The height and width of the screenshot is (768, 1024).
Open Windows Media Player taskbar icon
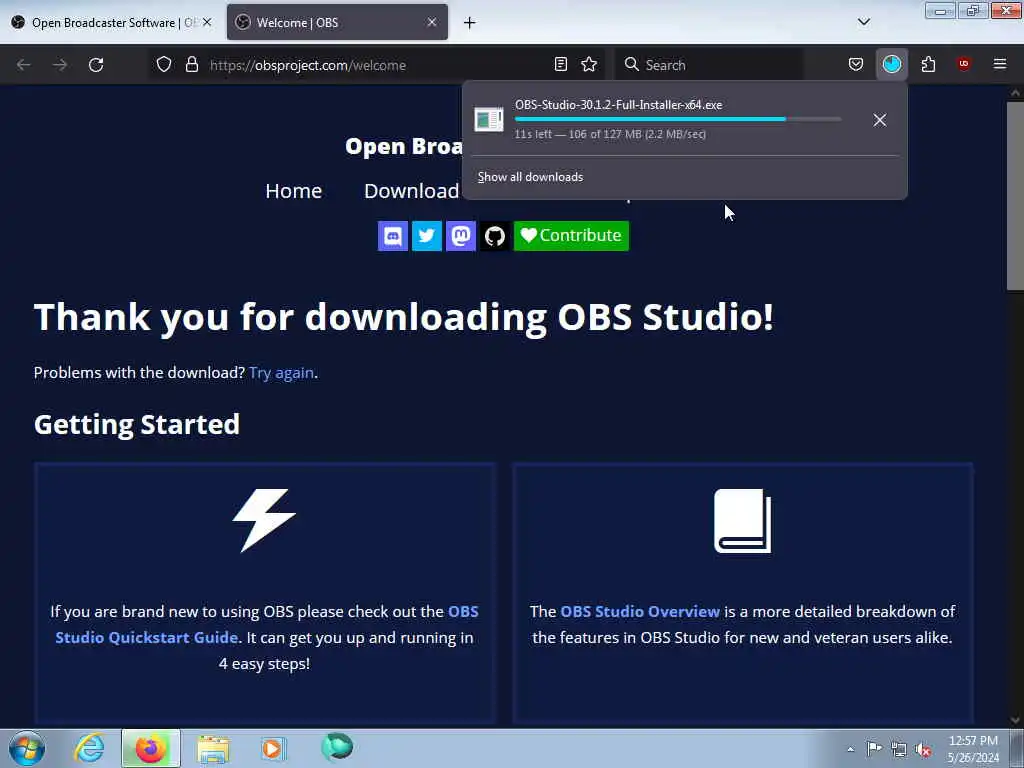tap(273, 748)
